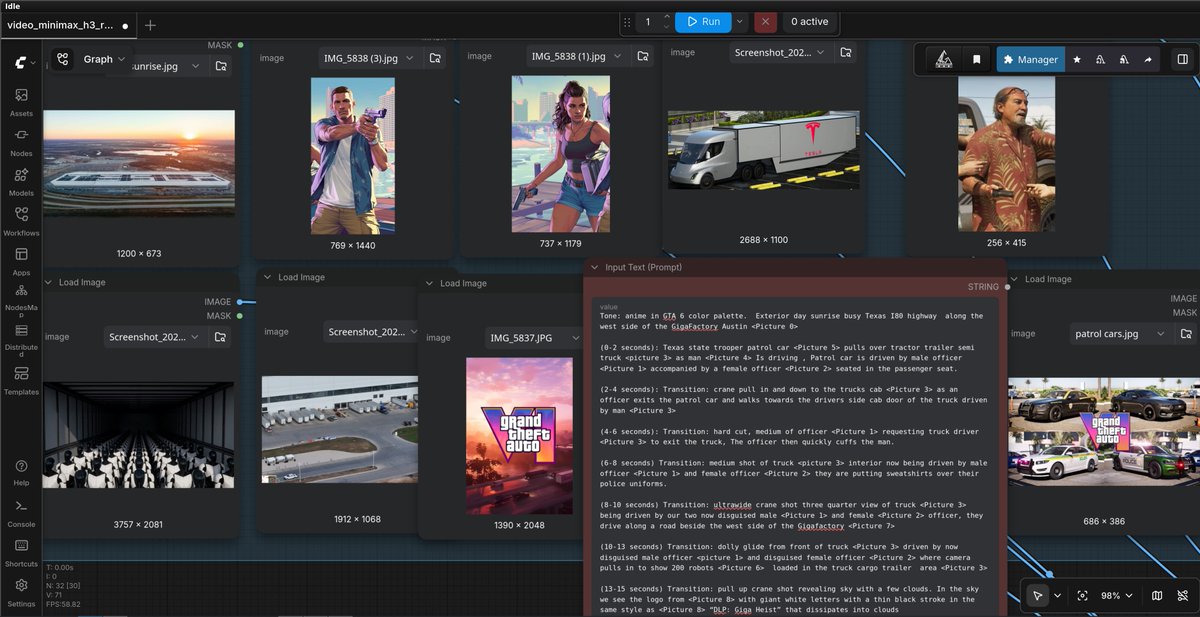Open the Console panel

[21, 513]
